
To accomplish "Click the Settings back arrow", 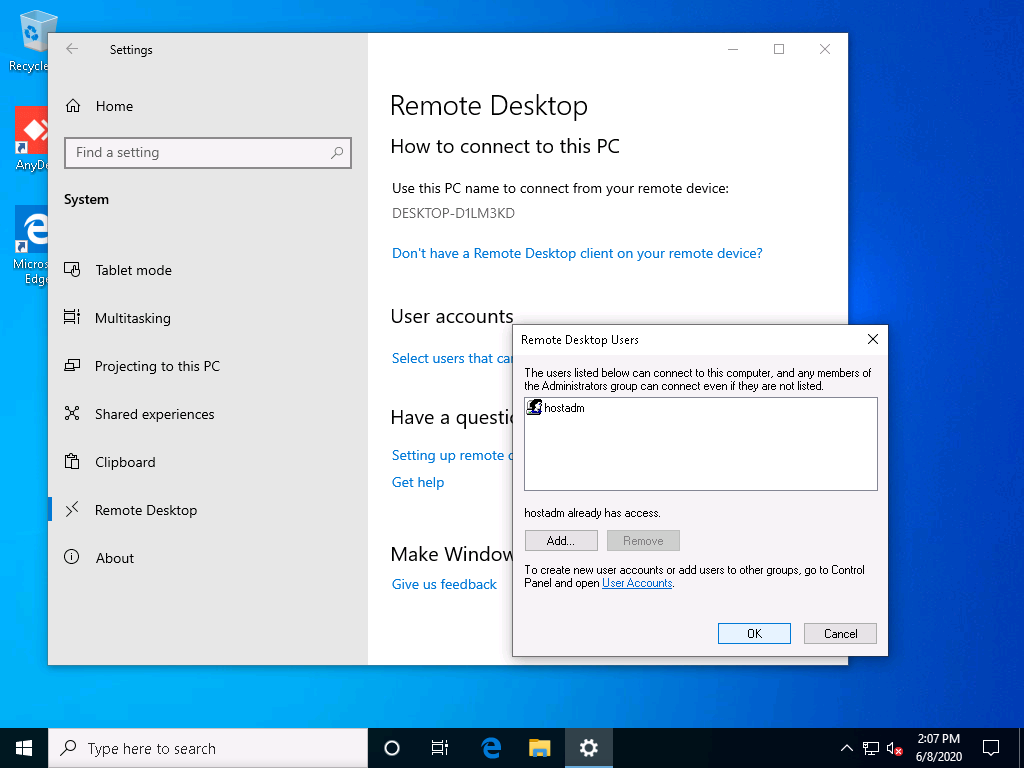I will coord(72,49).
